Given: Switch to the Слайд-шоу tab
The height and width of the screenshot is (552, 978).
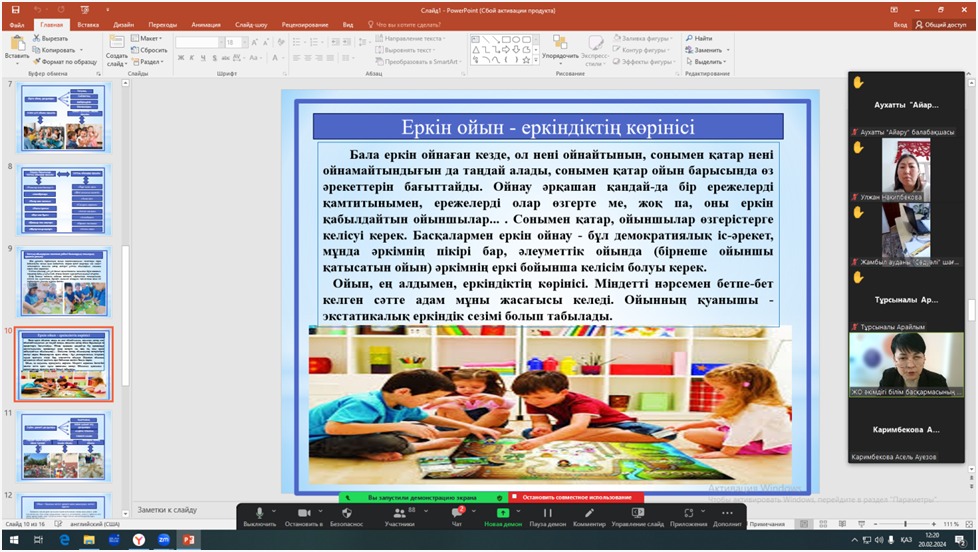Looking at the screenshot, I should 251,25.
